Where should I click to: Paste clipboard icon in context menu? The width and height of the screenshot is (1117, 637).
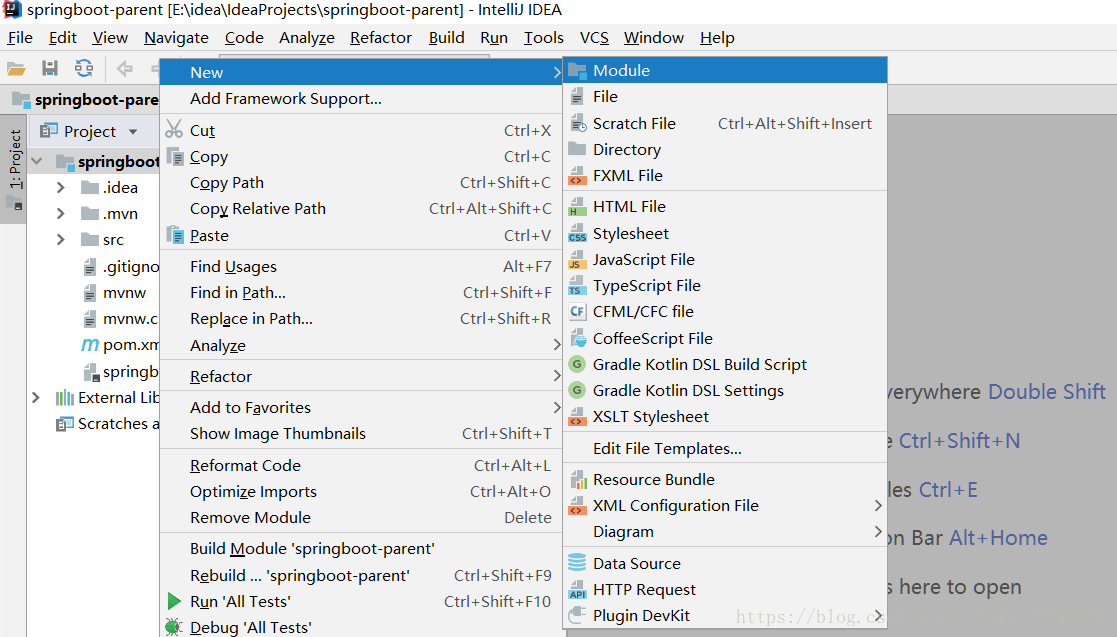pyautogui.click(x=175, y=234)
